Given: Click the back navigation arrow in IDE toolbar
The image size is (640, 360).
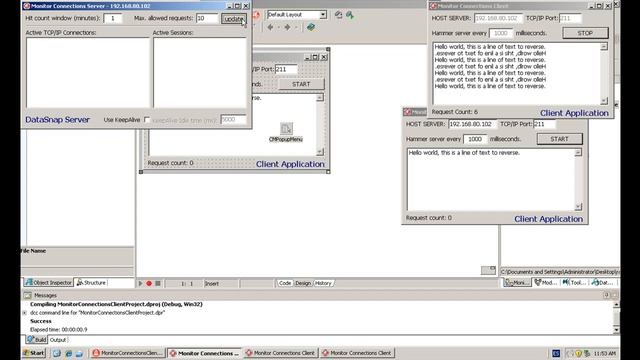Looking at the screenshot, I should pos(270,27).
